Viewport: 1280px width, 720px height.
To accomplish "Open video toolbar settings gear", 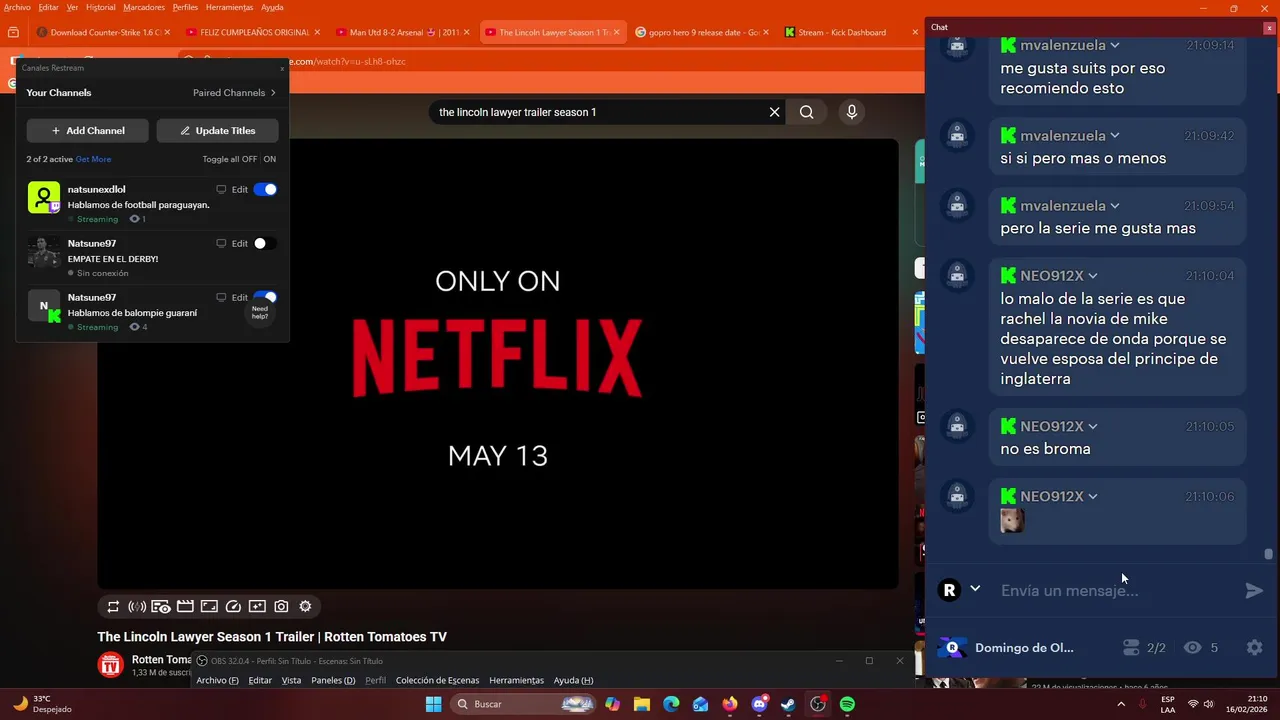I will (x=305, y=606).
